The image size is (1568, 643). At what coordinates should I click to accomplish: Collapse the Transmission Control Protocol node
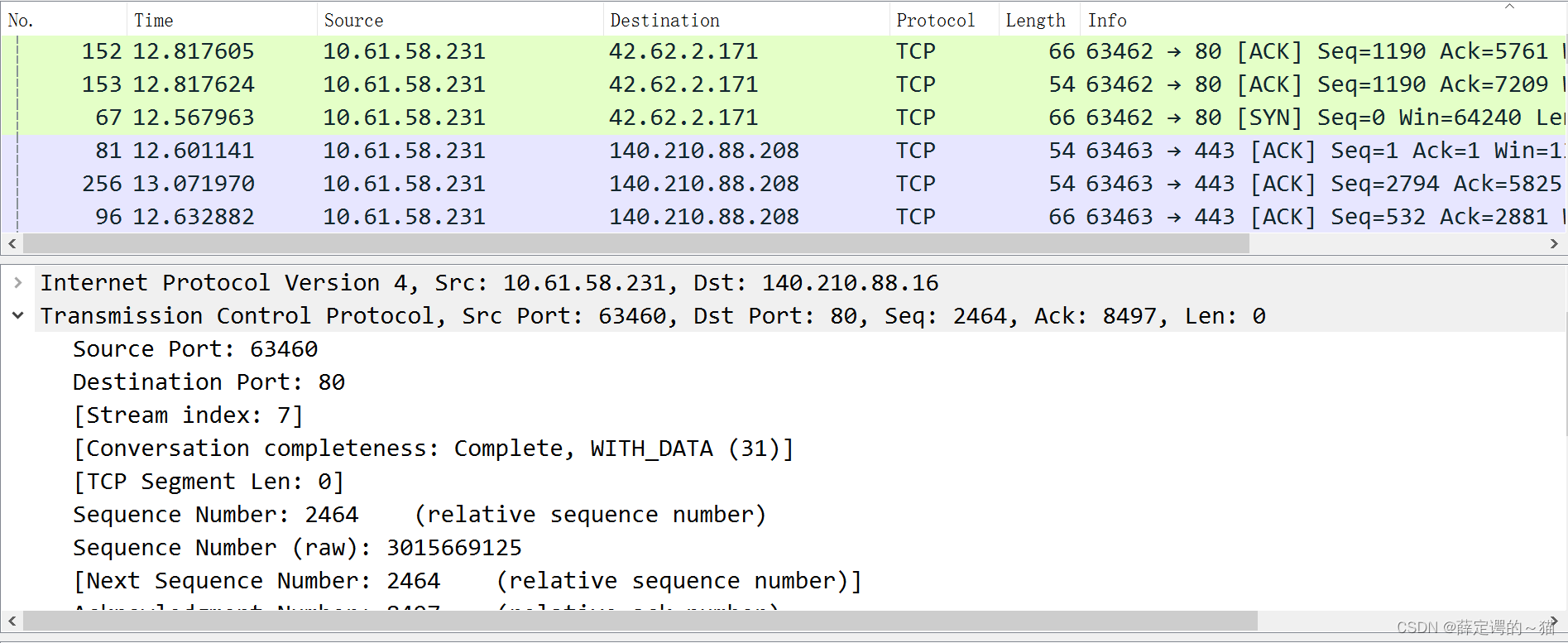click(x=17, y=316)
